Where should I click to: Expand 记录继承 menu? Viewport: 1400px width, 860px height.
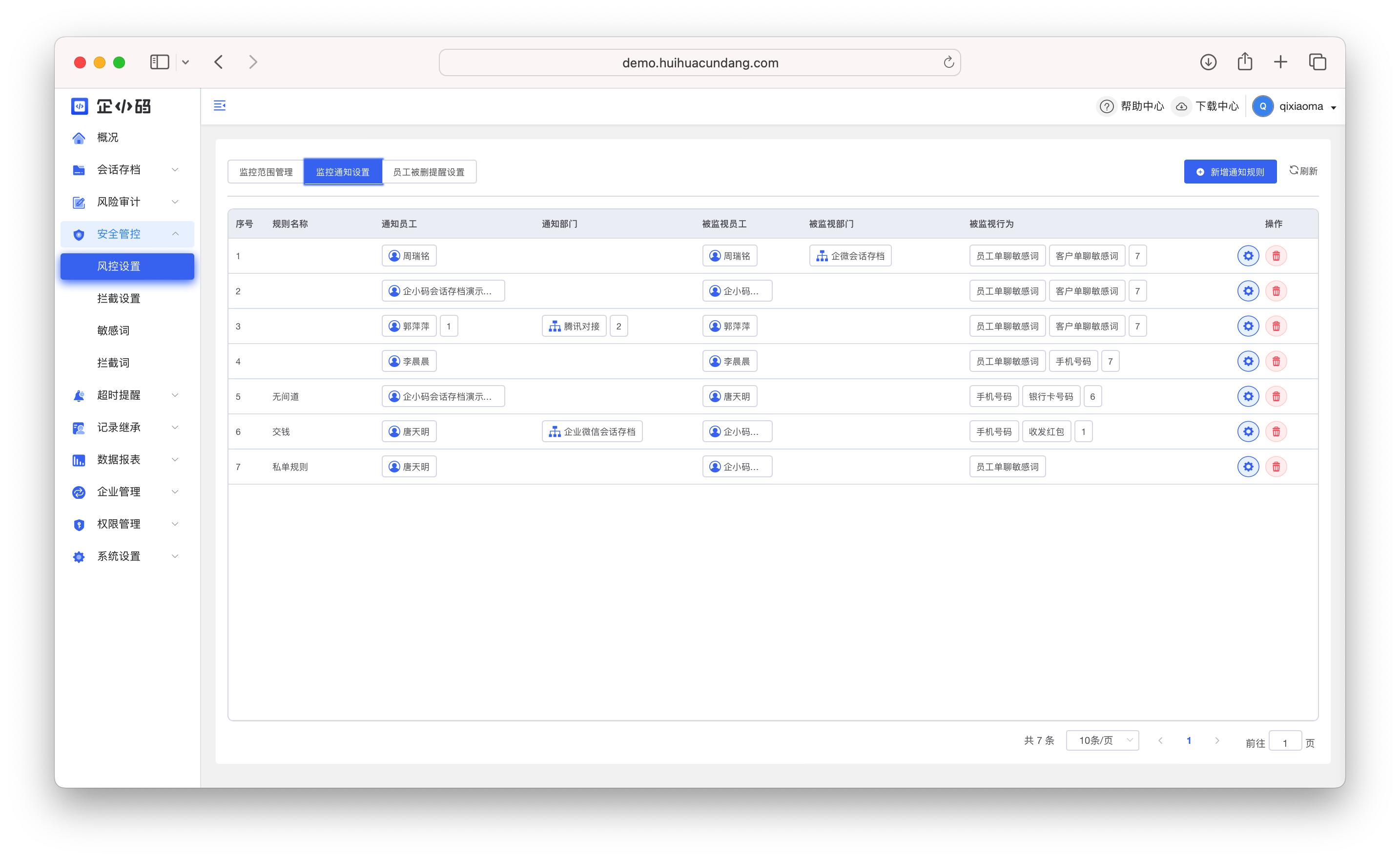point(127,427)
